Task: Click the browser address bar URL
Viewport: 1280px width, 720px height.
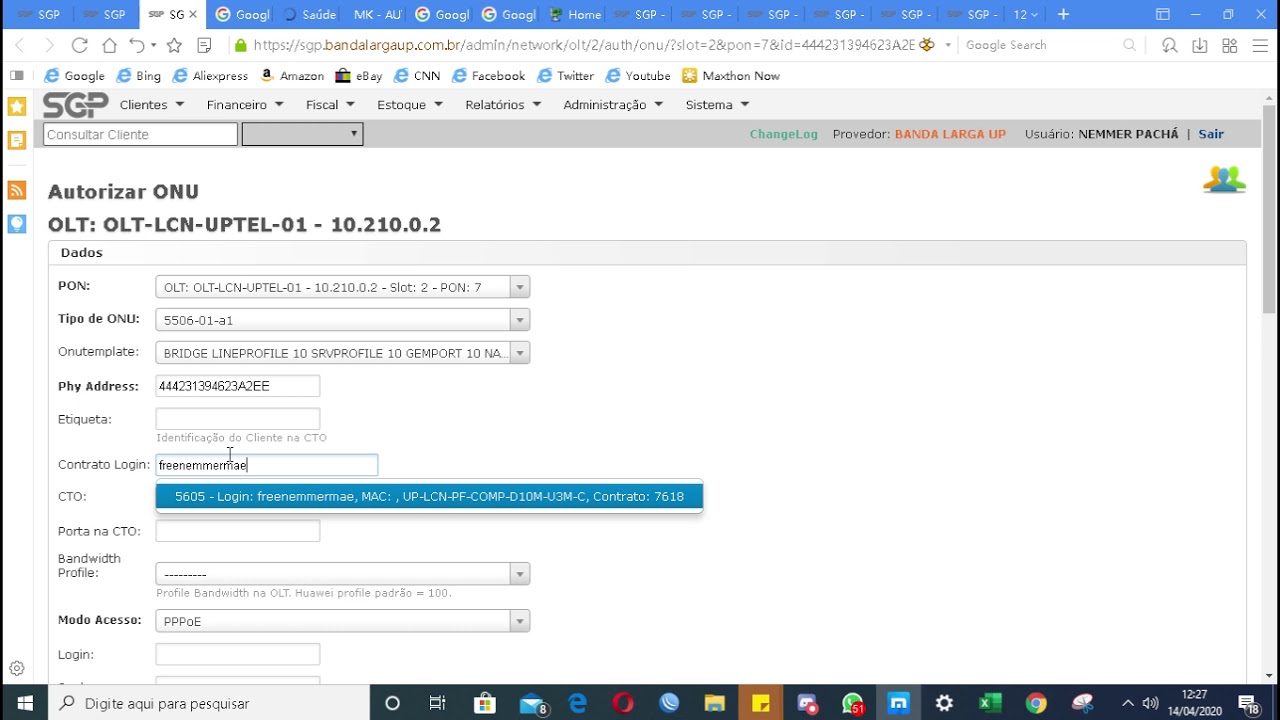Action: [x=585, y=45]
